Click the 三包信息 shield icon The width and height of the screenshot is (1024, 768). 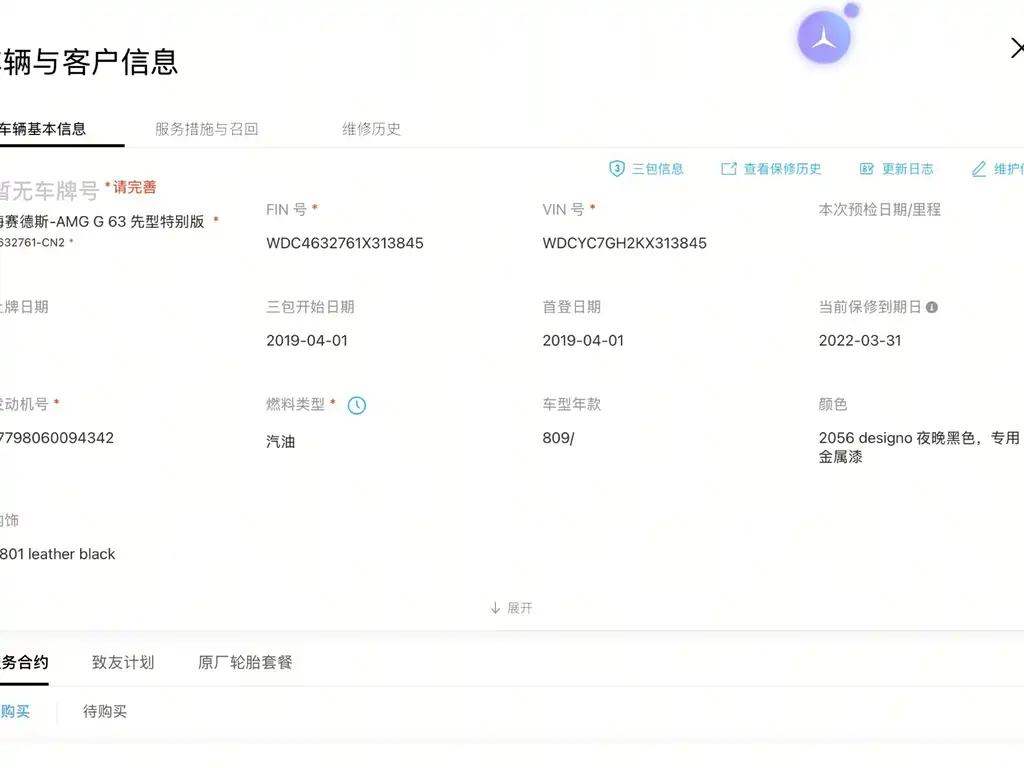coord(616,168)
